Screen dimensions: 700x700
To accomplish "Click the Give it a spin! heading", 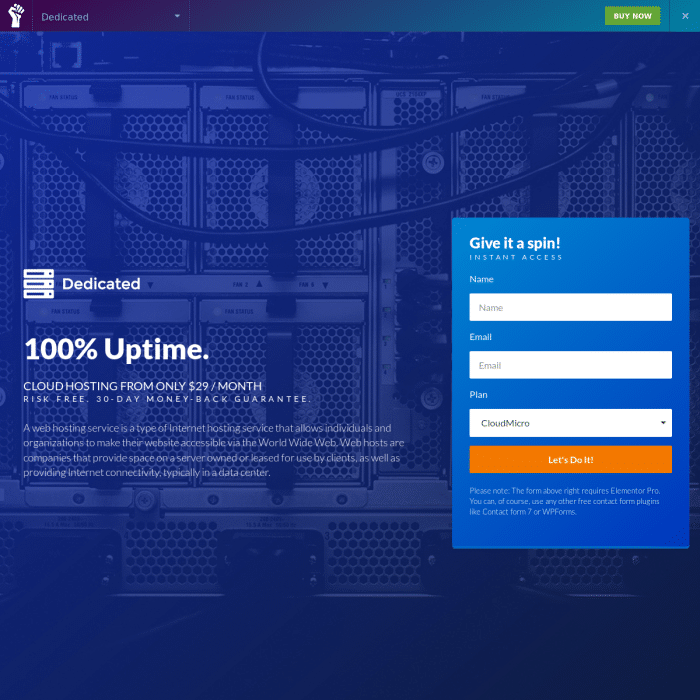I will 515,243.
